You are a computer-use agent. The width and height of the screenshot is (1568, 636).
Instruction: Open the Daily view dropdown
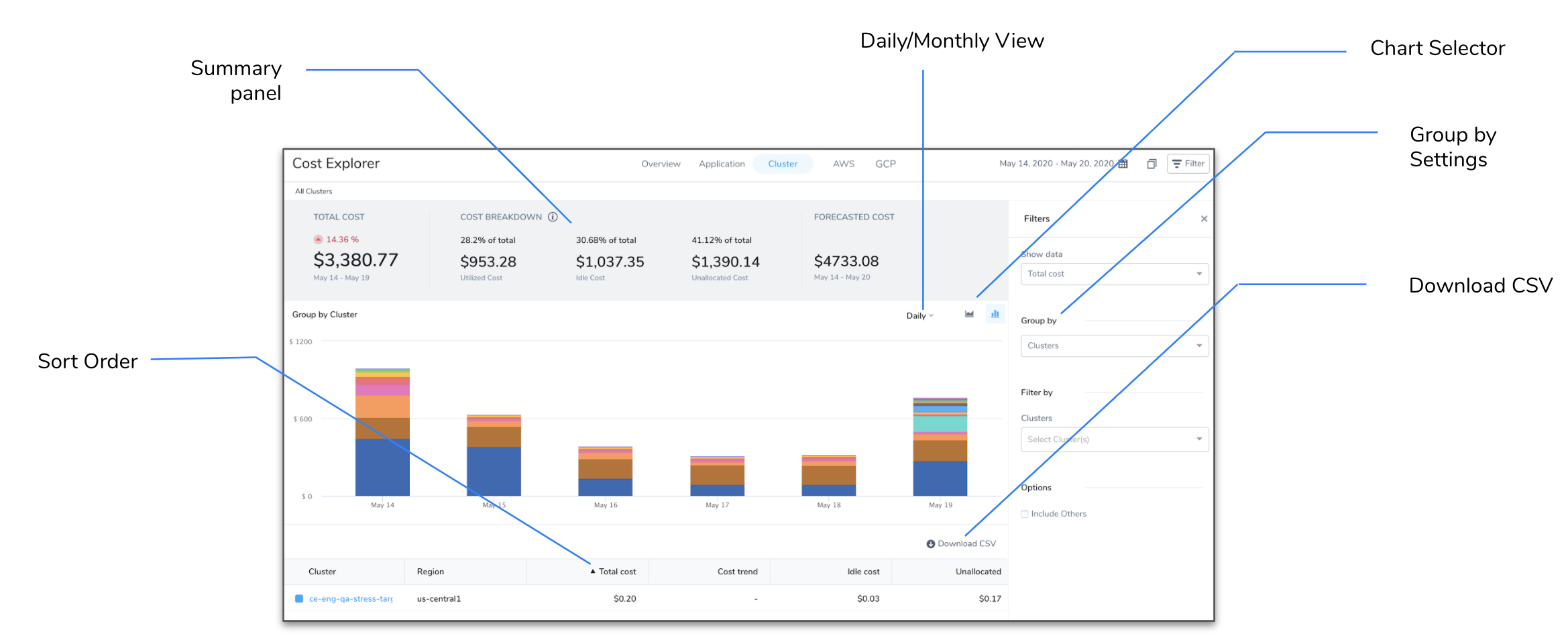coord(919,316)
